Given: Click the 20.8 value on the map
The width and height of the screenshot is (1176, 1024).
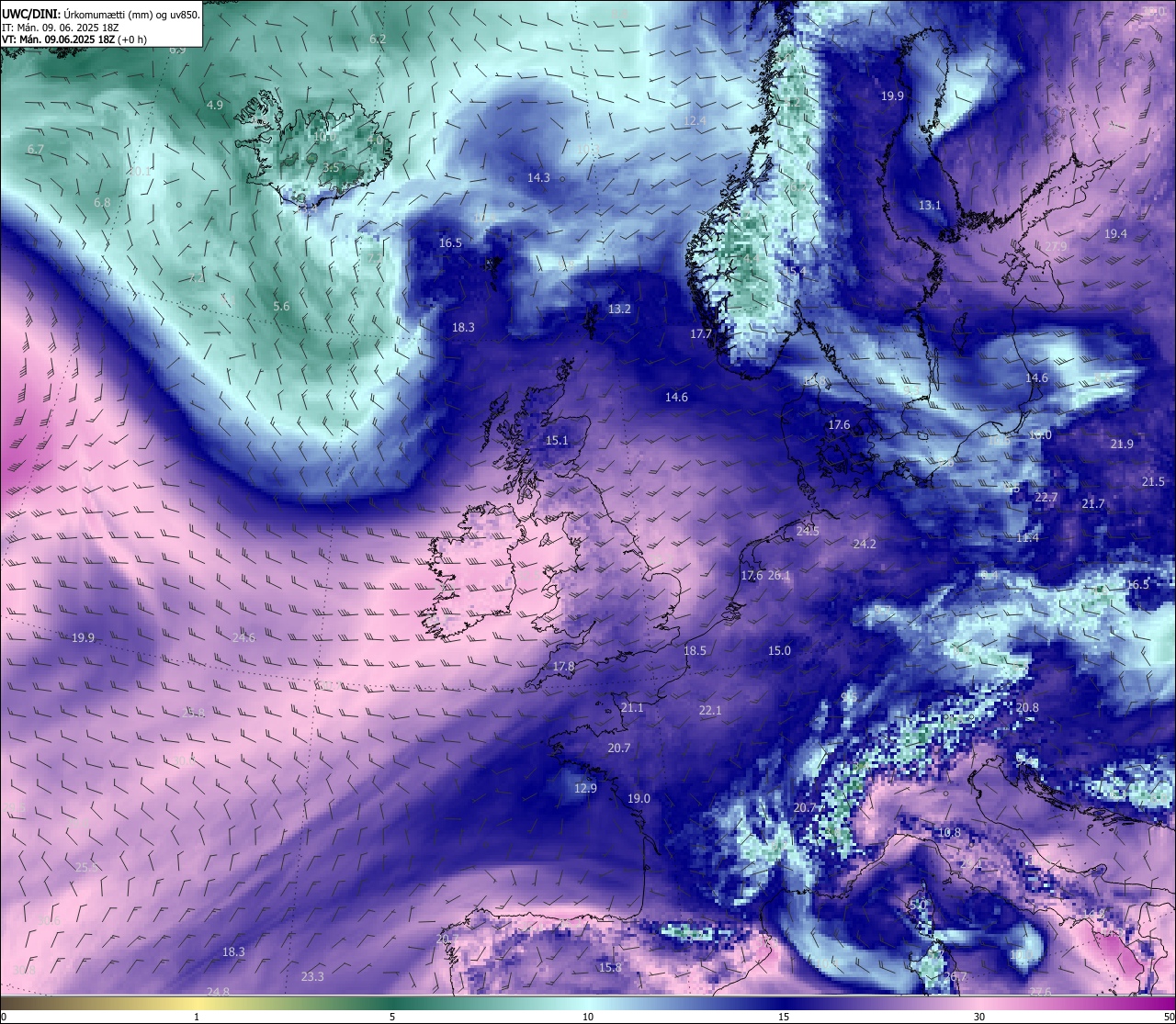Looking at the screenshot, I should click(1027, 707).
